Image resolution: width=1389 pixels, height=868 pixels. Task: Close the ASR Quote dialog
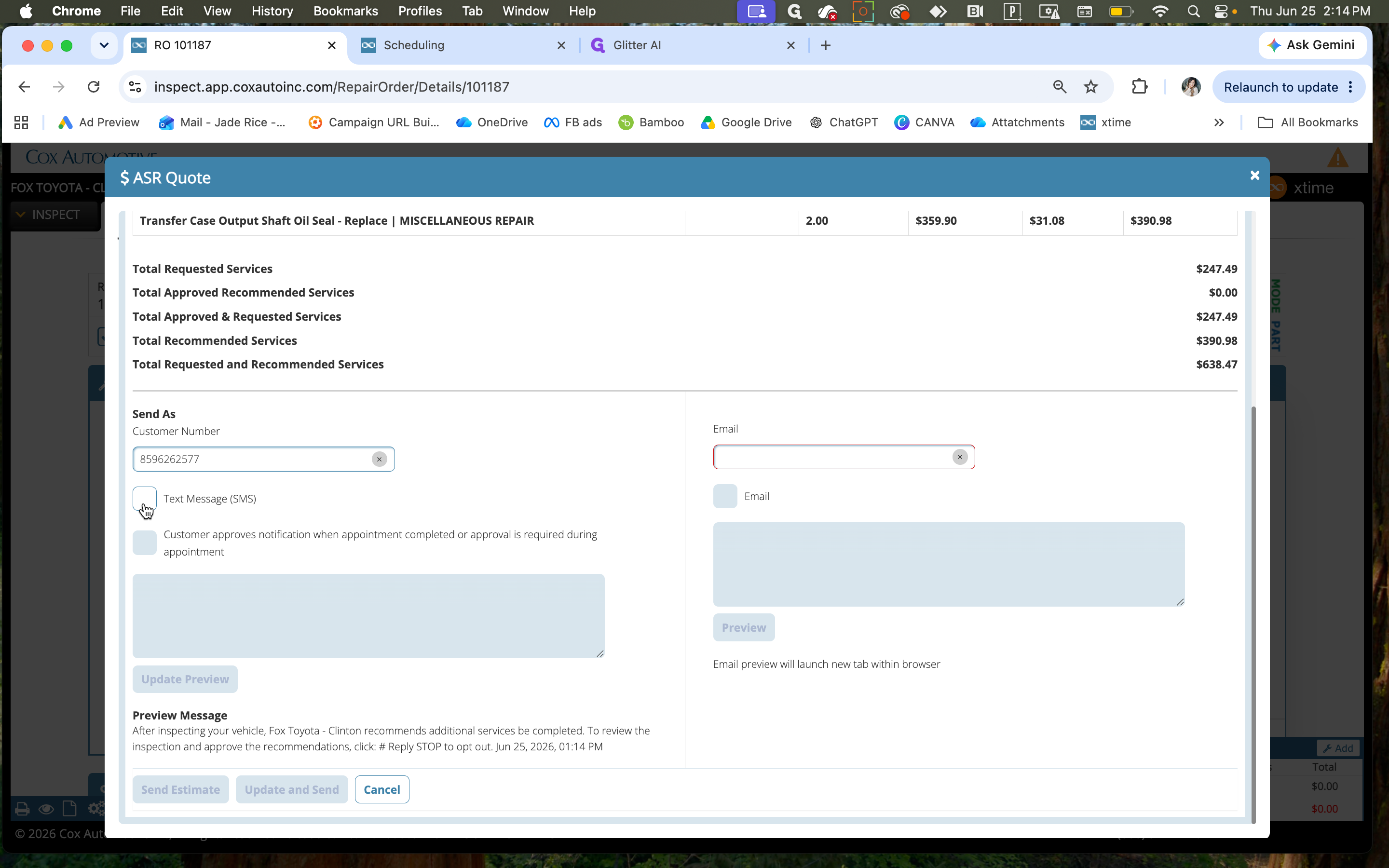click(1255, 176)
